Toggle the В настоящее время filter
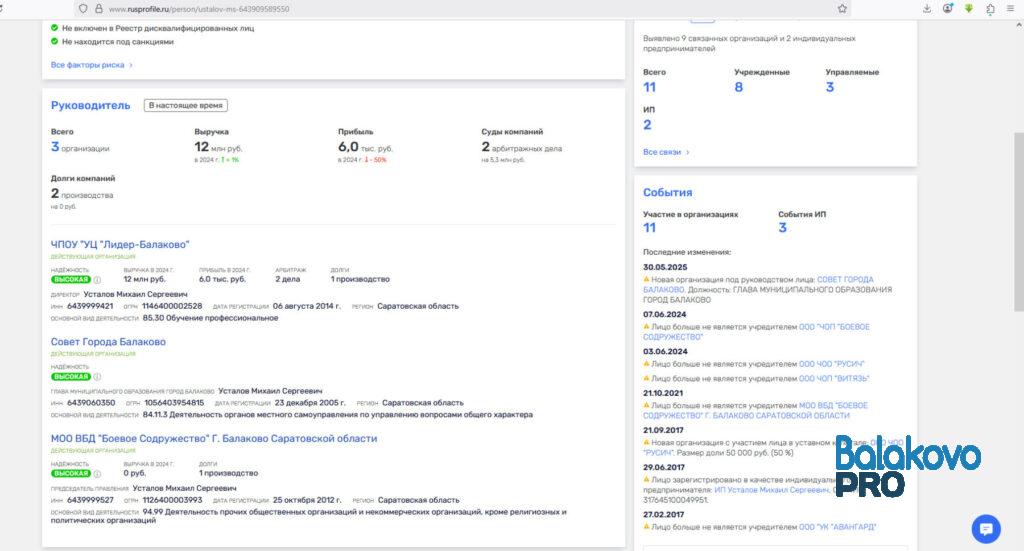 pyautogui.click(x=185, y=105)
